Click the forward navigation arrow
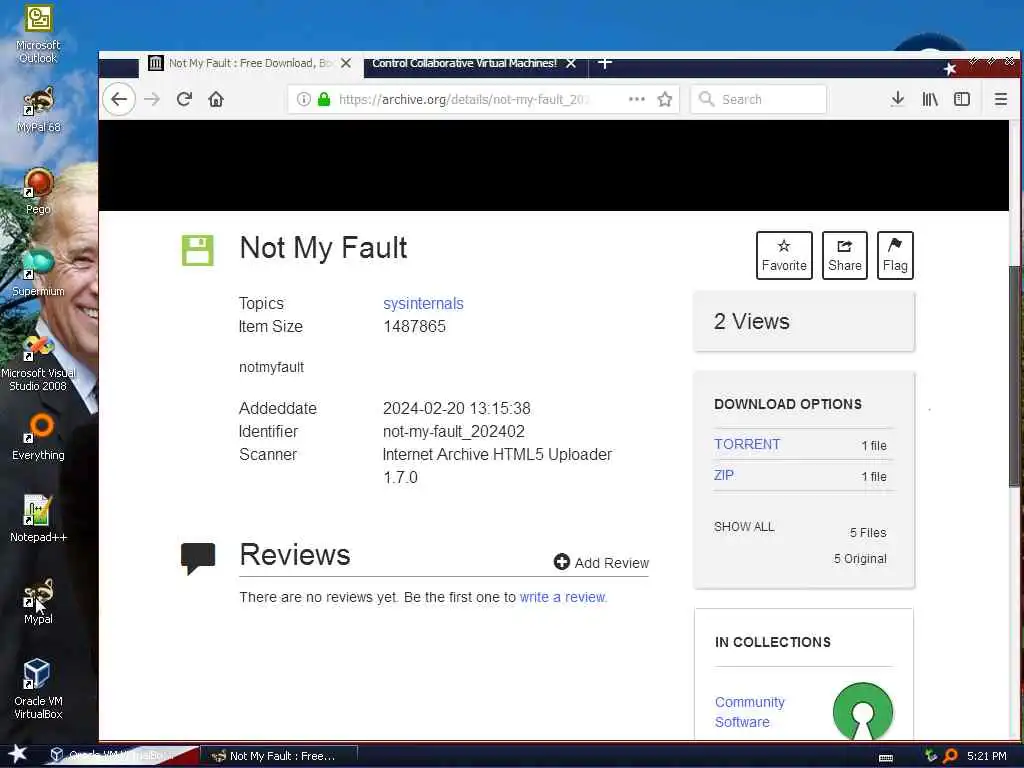 [x=152, y=99]
